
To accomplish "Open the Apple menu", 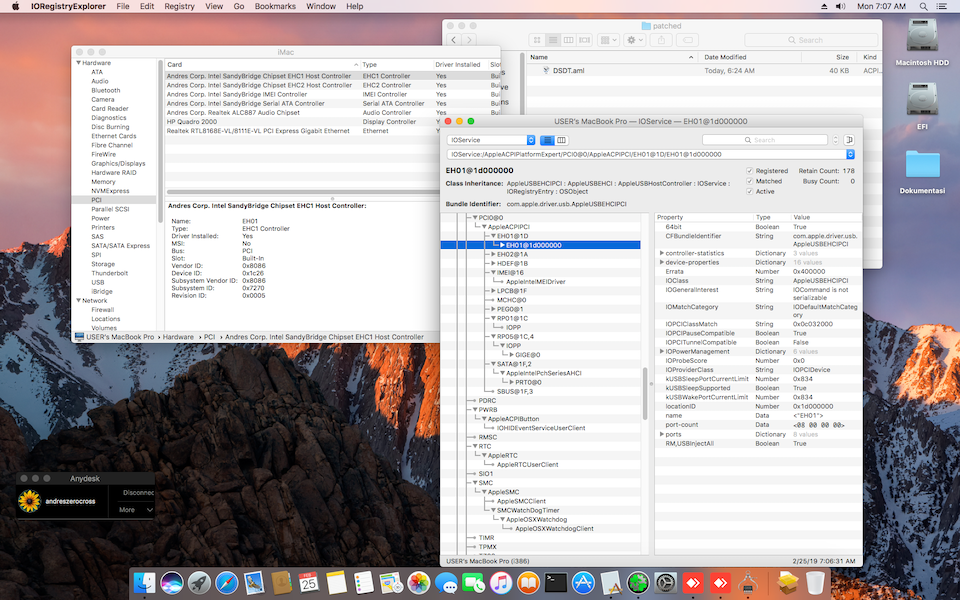I will [16, 6].
